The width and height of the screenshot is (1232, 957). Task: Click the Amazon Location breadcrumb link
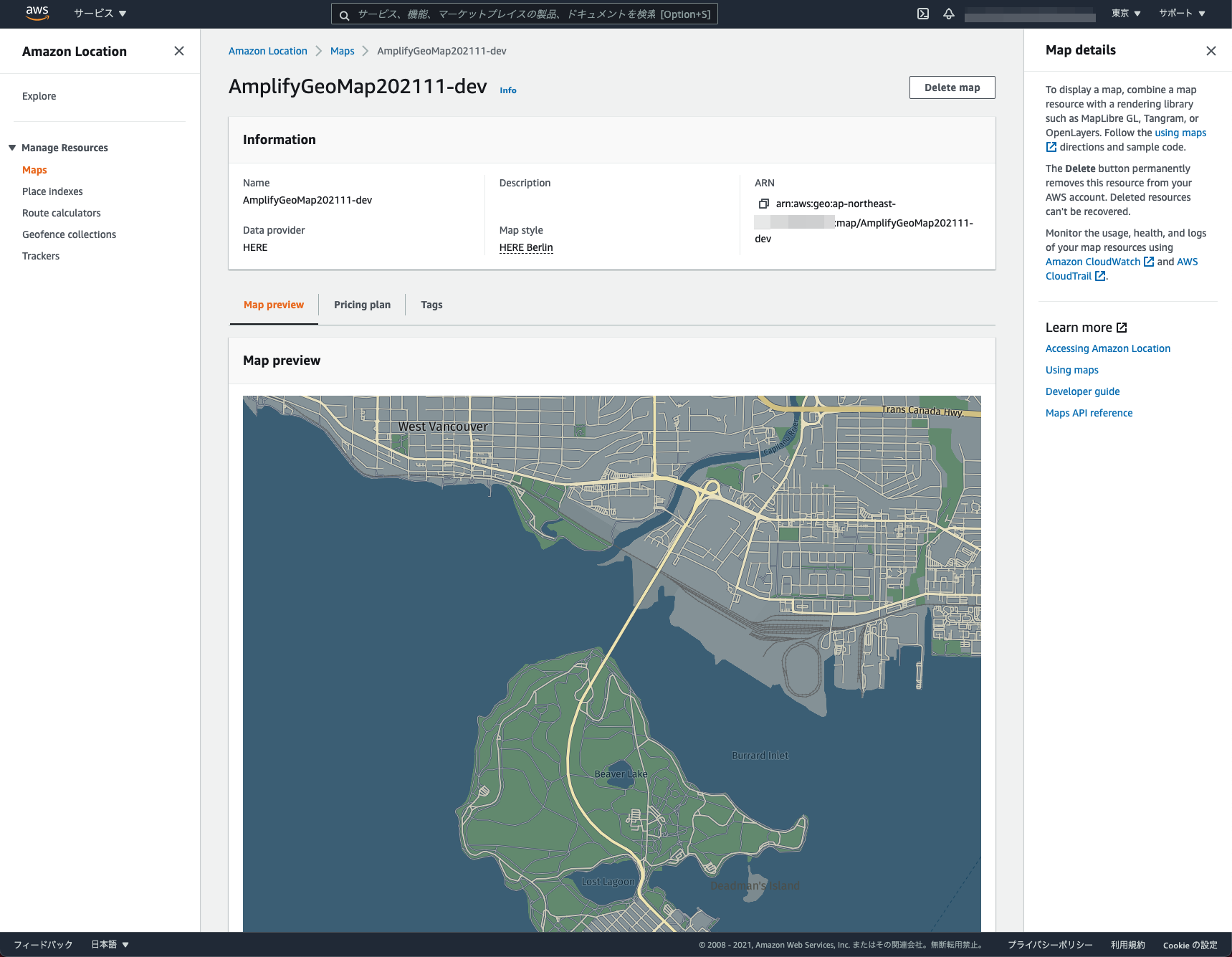click(268, 51)
